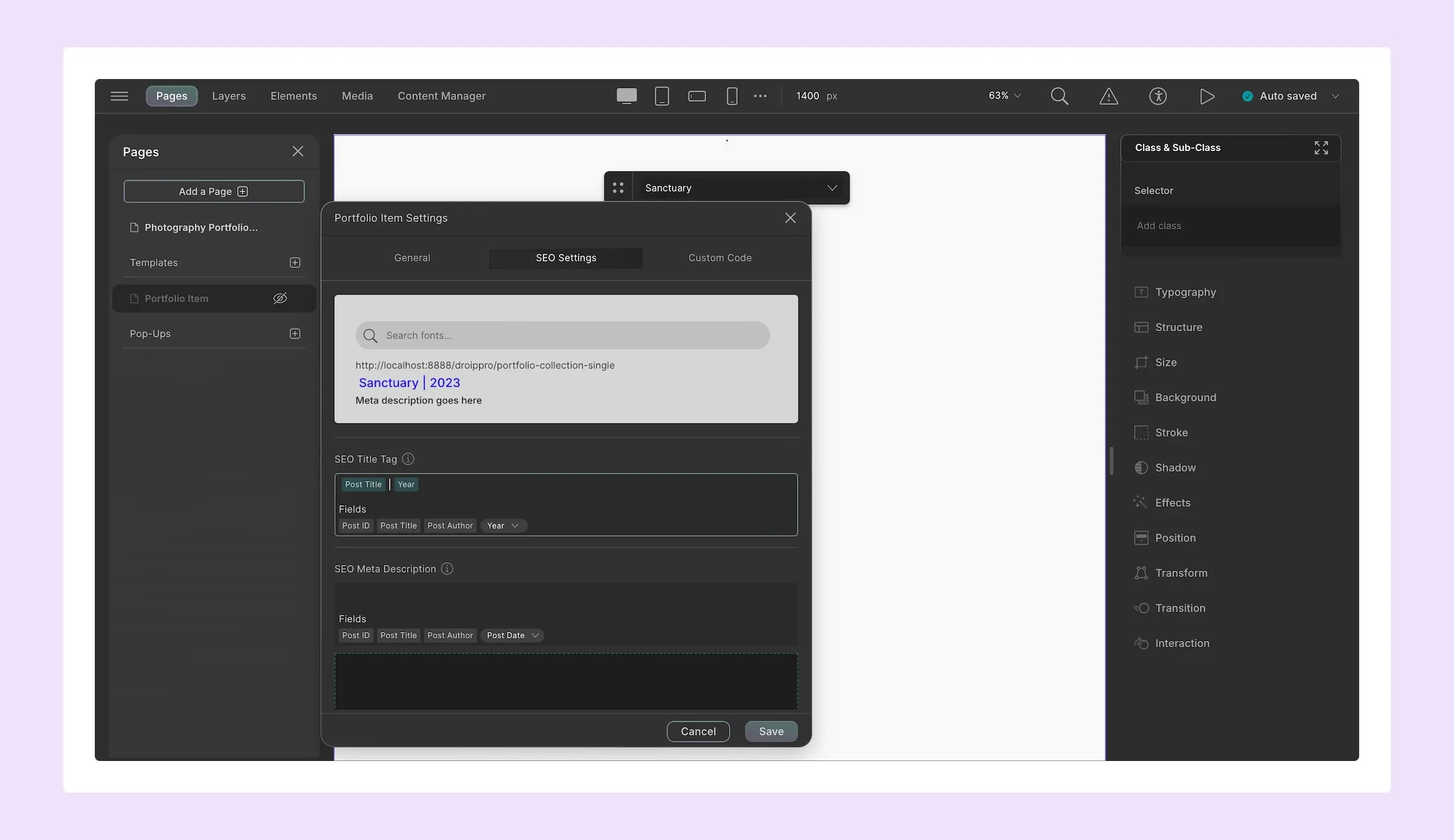Open the Year field dropdown in Title Tag
This screenshot has width=1454, height=840.
[x=503, y=526]
